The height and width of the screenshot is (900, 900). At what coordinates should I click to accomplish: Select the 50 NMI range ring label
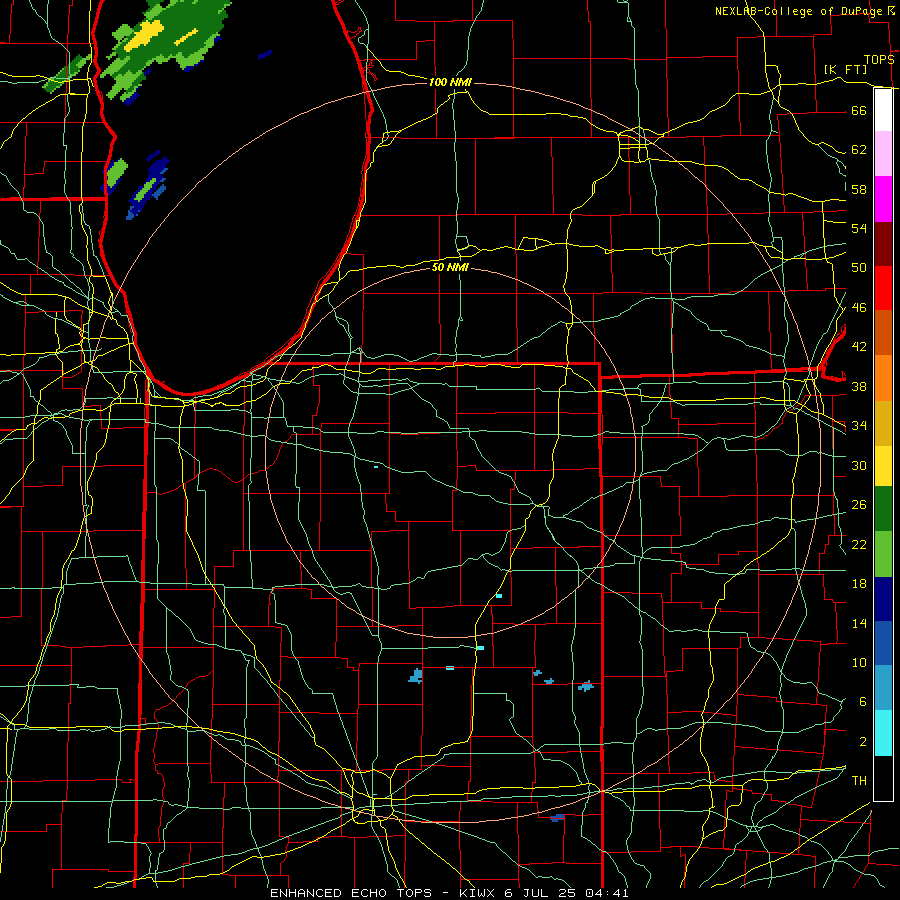tap(450, 267)
